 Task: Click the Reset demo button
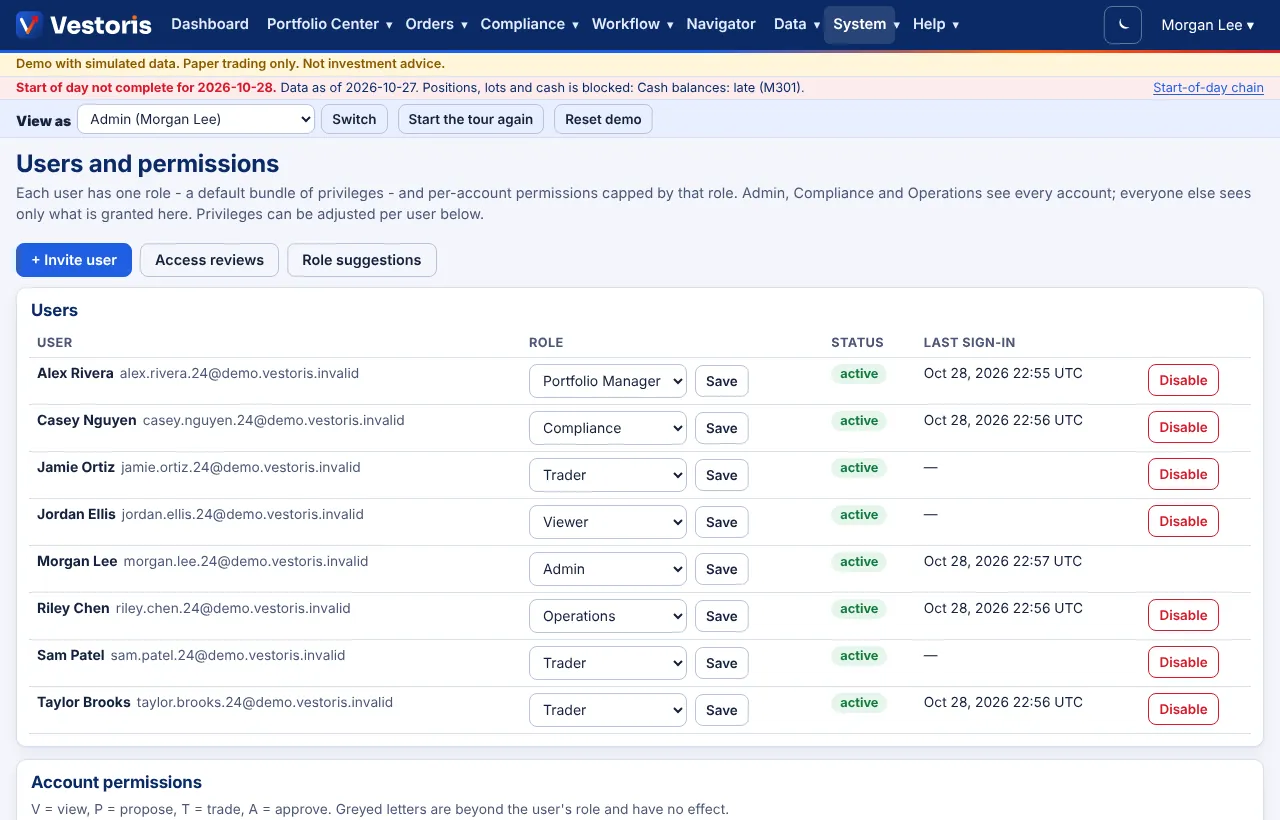(603, 119)
